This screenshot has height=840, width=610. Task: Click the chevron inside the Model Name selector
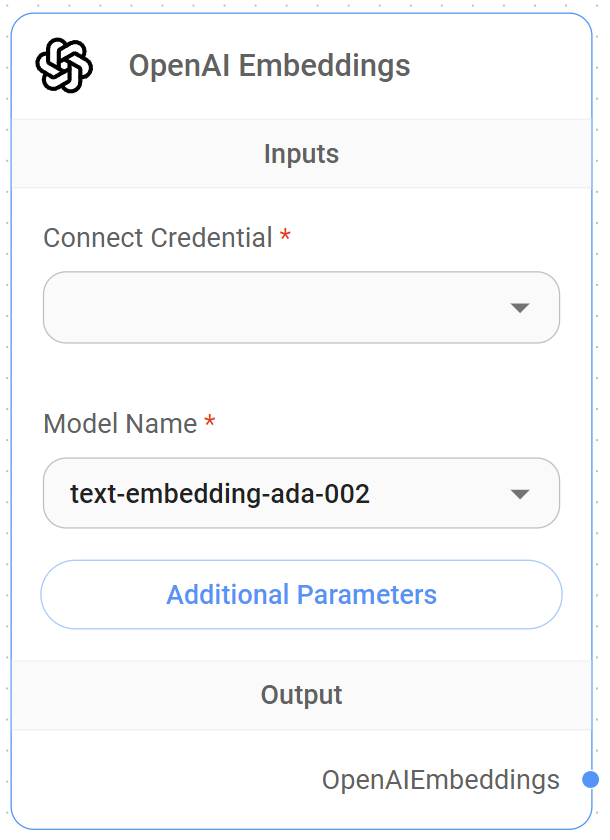pos(521,492)
